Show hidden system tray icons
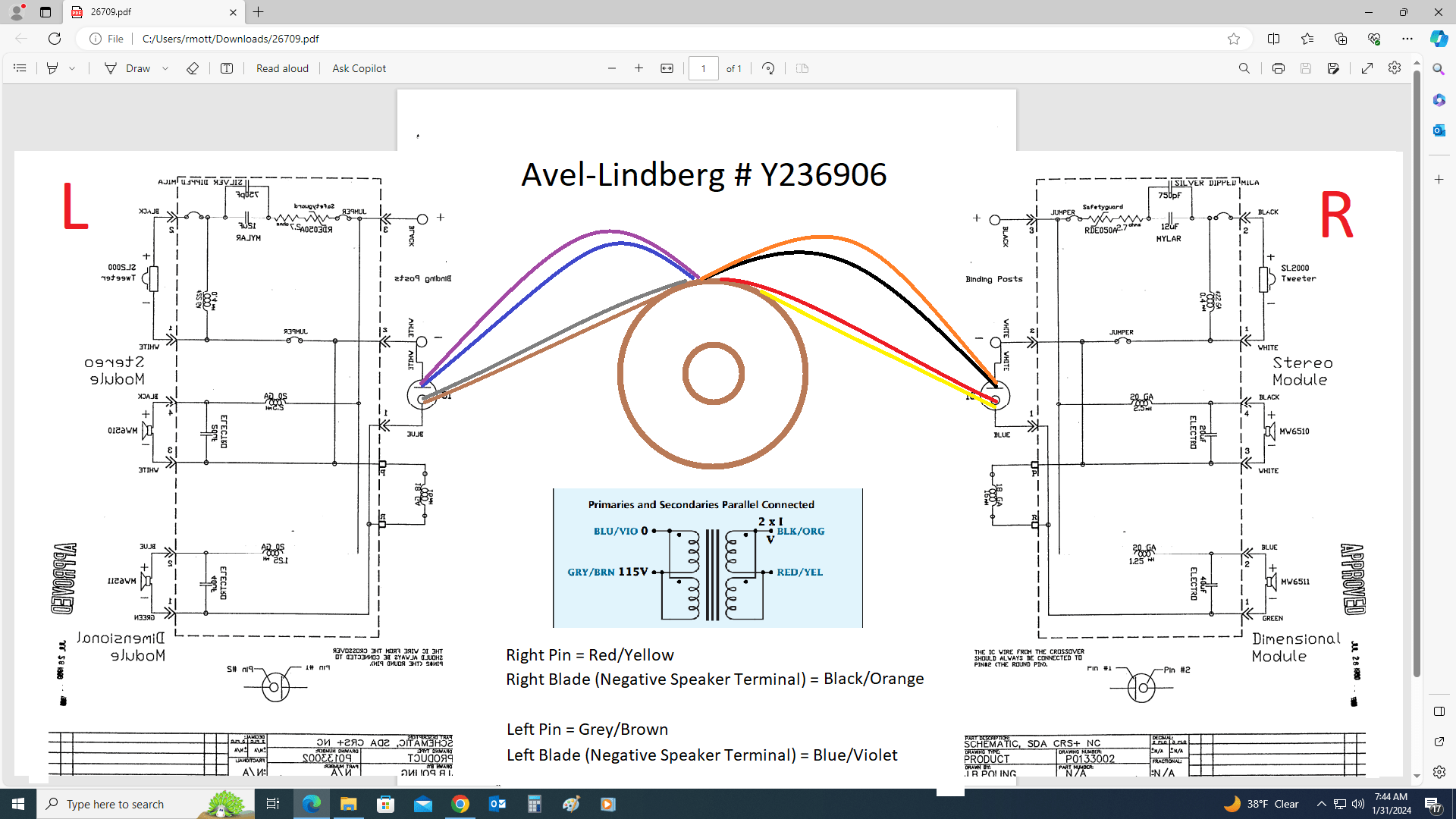 1322,804
